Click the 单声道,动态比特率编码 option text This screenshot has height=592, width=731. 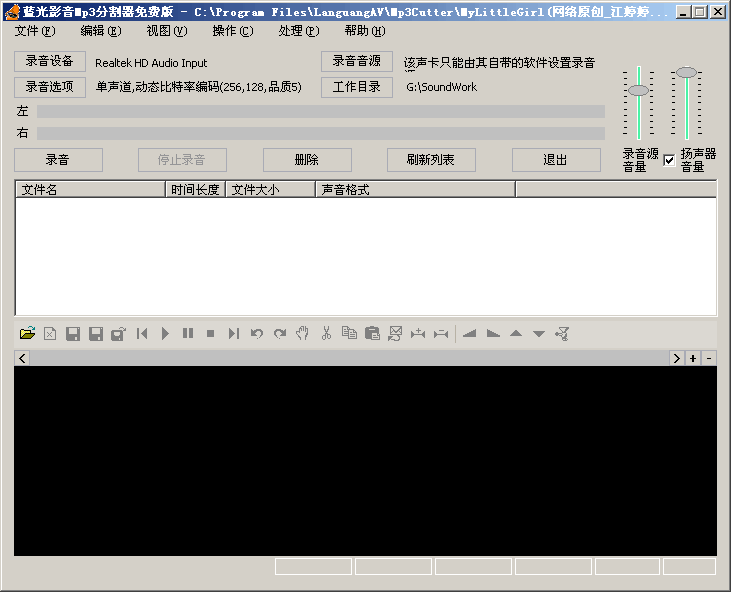coord(199,87)
